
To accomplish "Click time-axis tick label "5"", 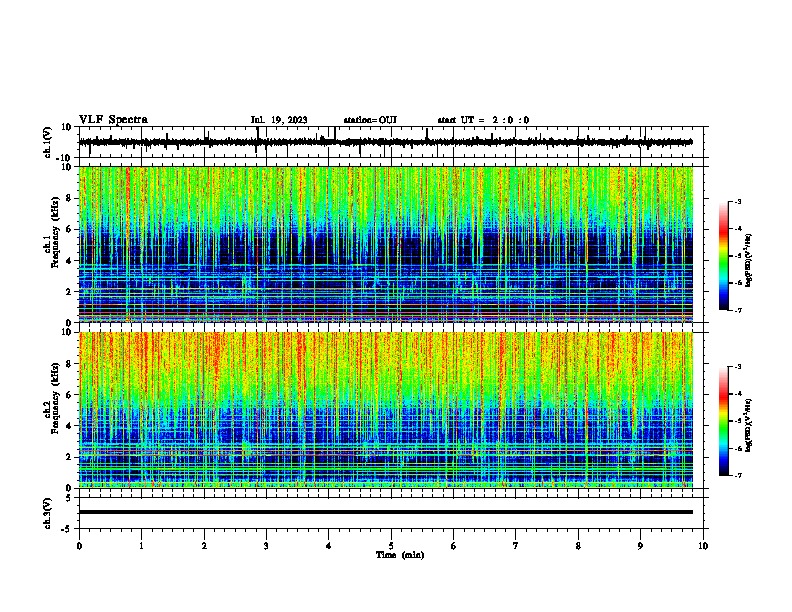I will [391, 545].
